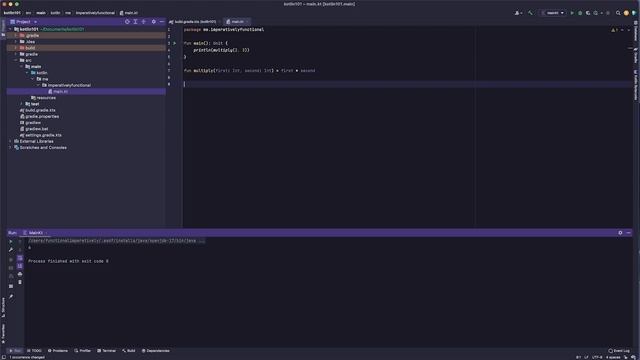Click the Print icon in Run console

[20, 274]
